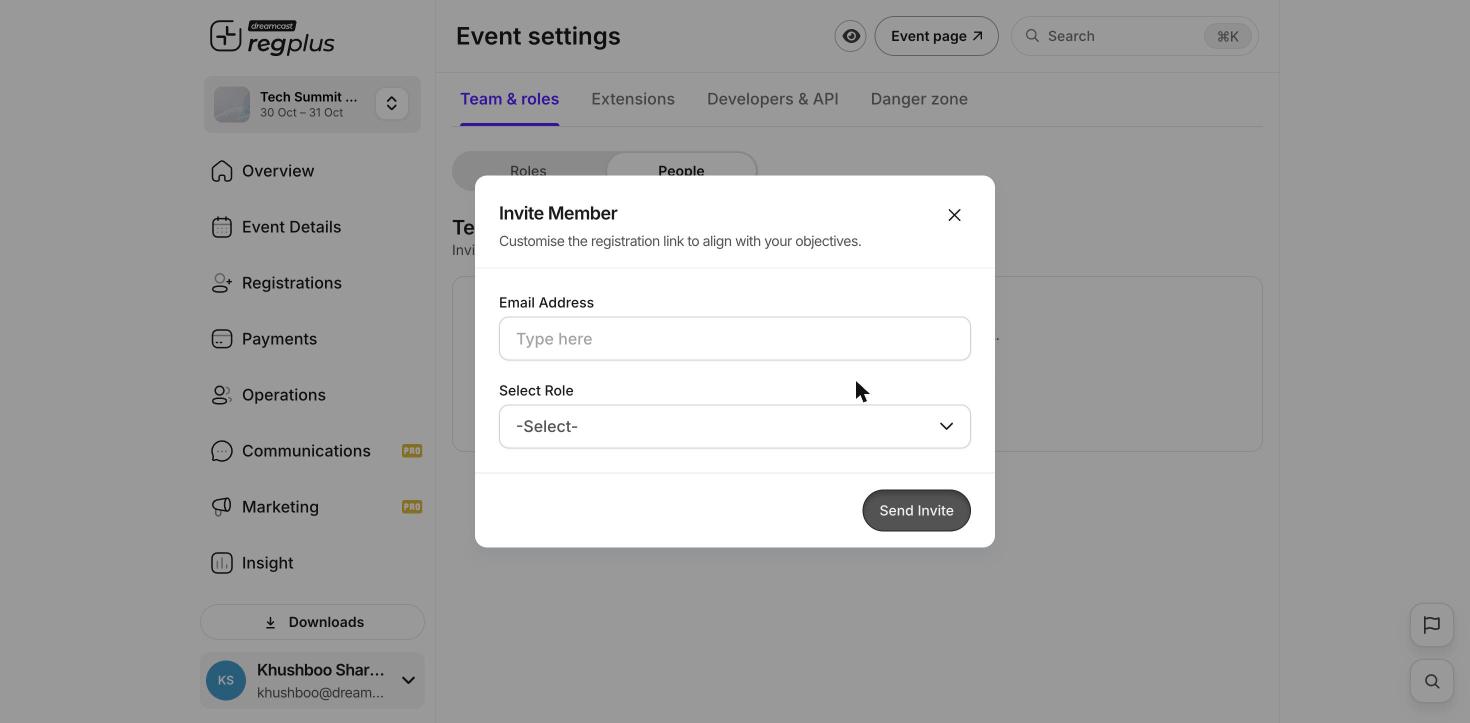This screenshot has height=723, width=1470.
Task: Click the khushboo@dream email text
Action: pos(321,693)
